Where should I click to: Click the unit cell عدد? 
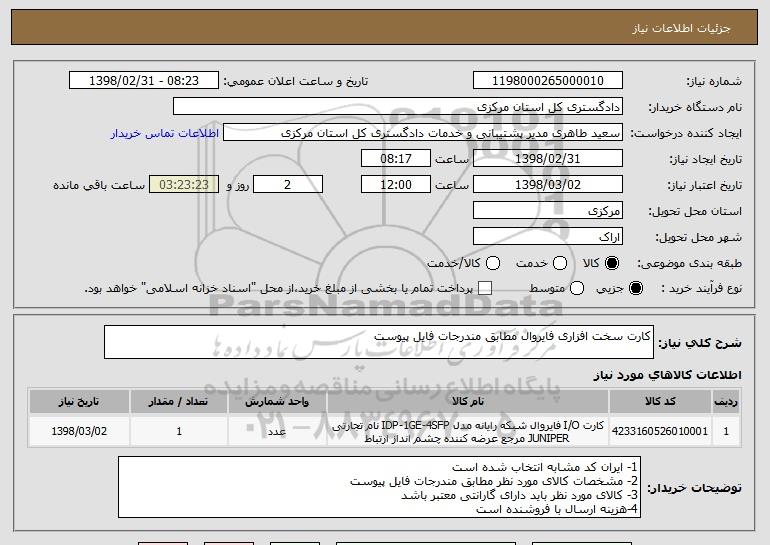click(x=277, y=431)
